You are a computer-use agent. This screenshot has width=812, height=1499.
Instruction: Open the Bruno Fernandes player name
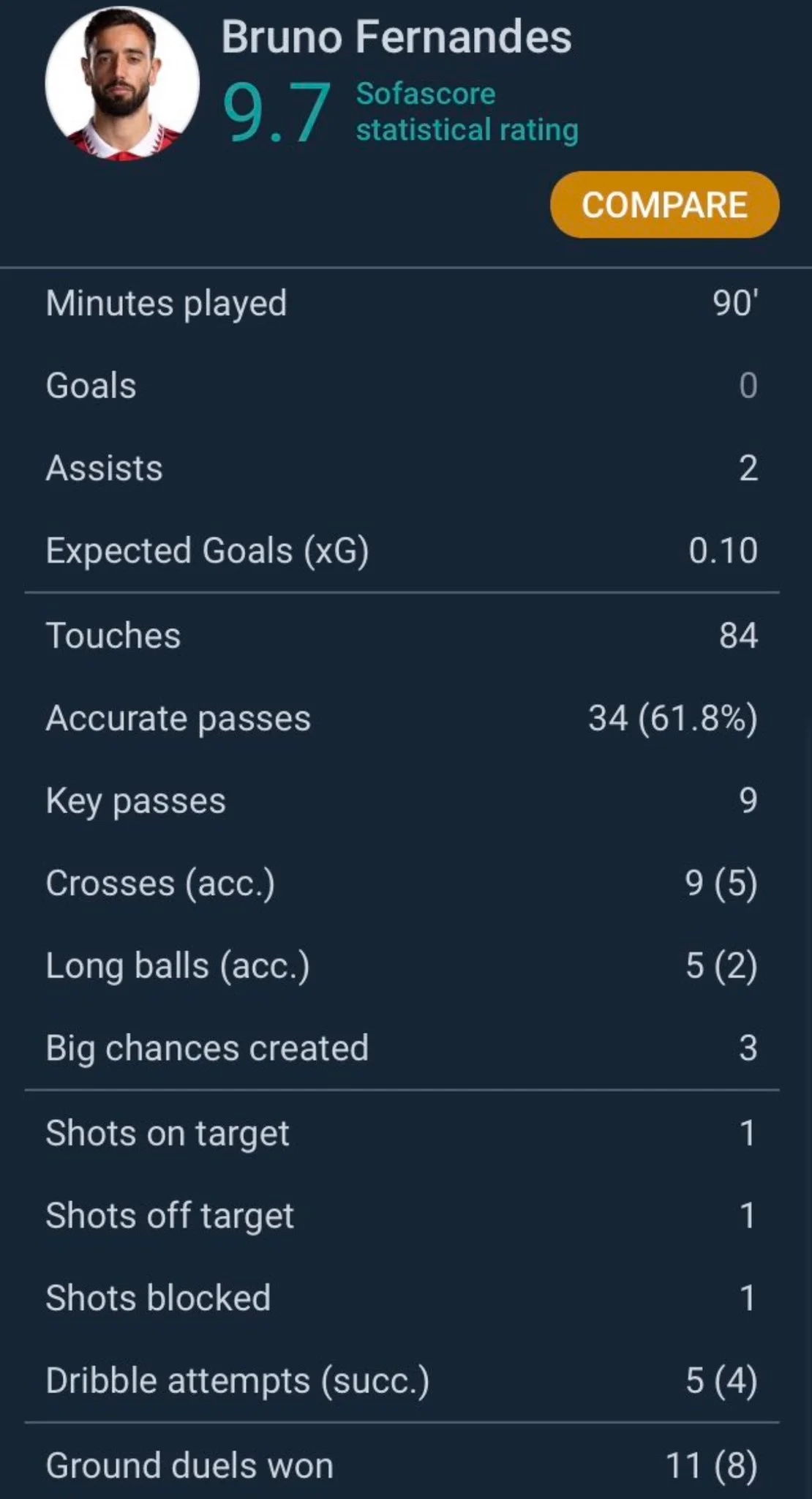click(396, 37)
